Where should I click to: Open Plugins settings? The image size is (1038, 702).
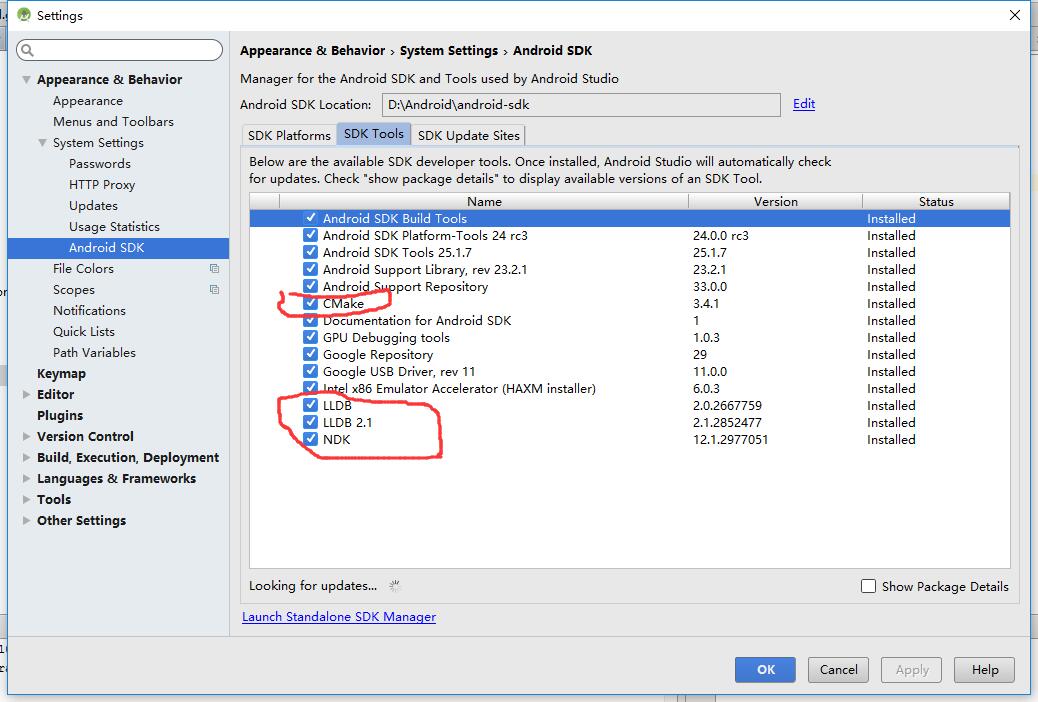(60, 416)
